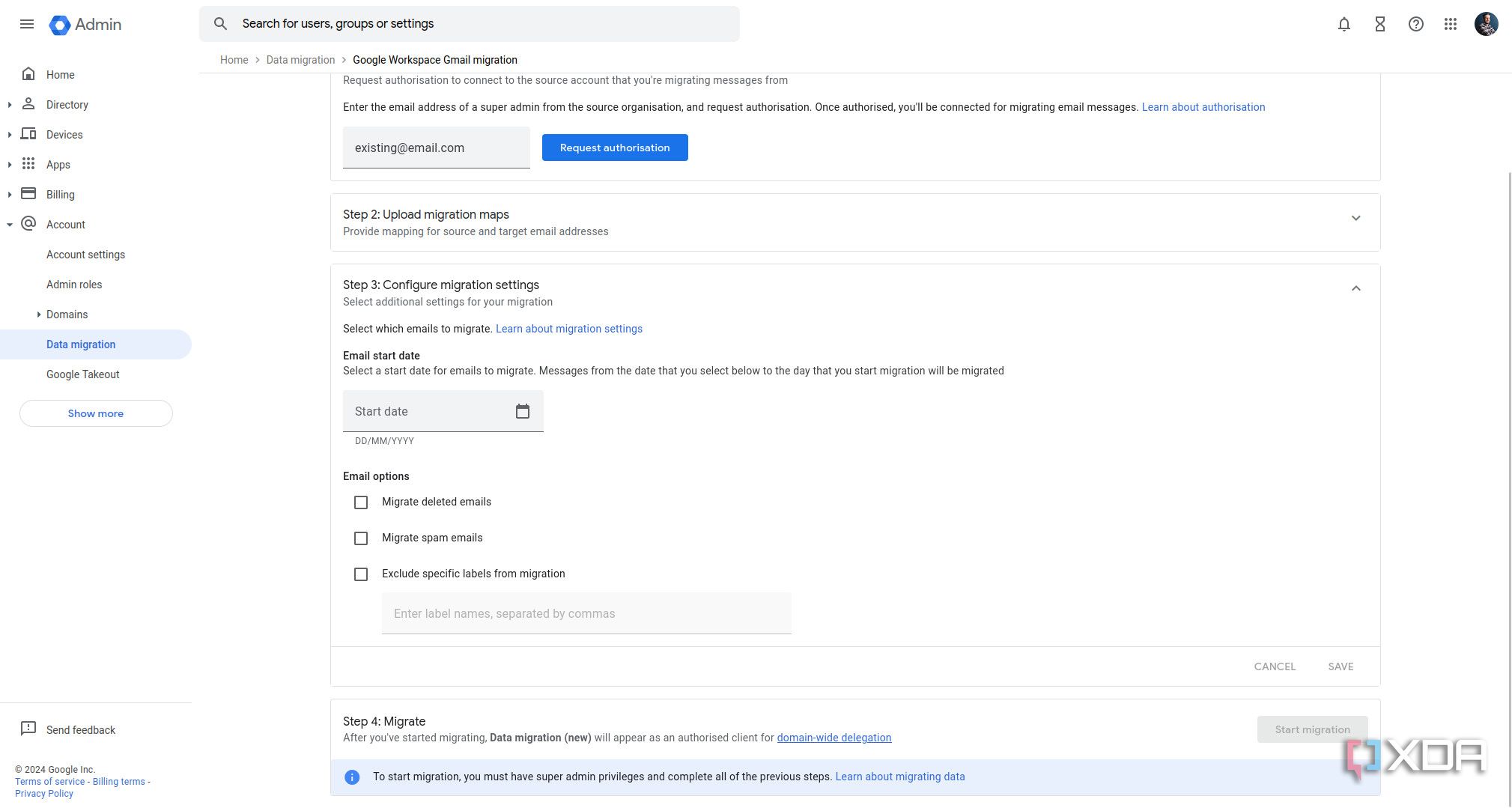Click the blue info icon in banner
The image size is (1512, 808).
pyautogui.click(x=352, y=777)
